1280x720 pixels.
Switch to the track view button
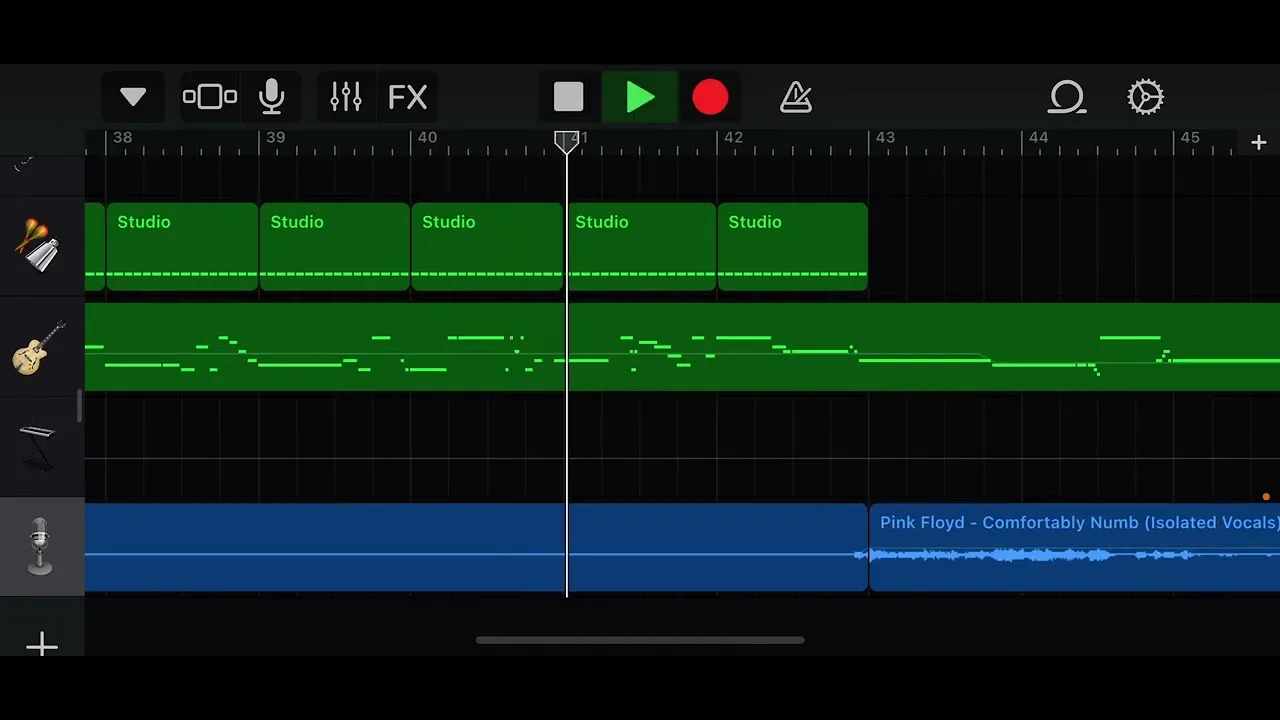click(x=210, y=97)
